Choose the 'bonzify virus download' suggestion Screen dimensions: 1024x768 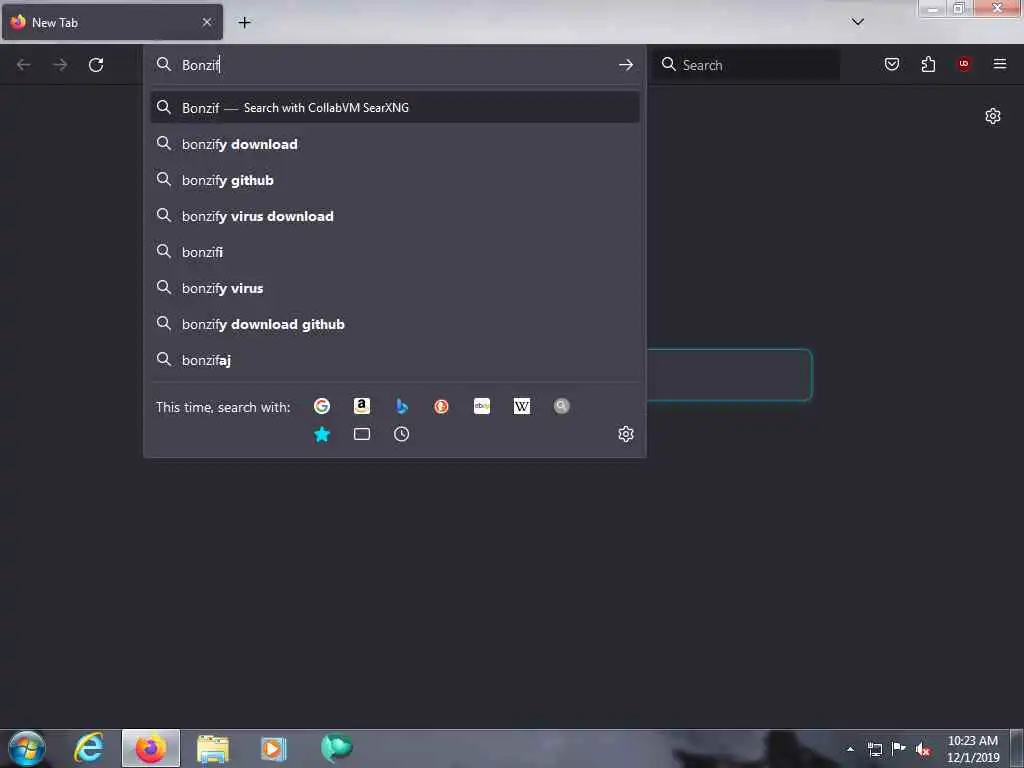pos(394,216)
